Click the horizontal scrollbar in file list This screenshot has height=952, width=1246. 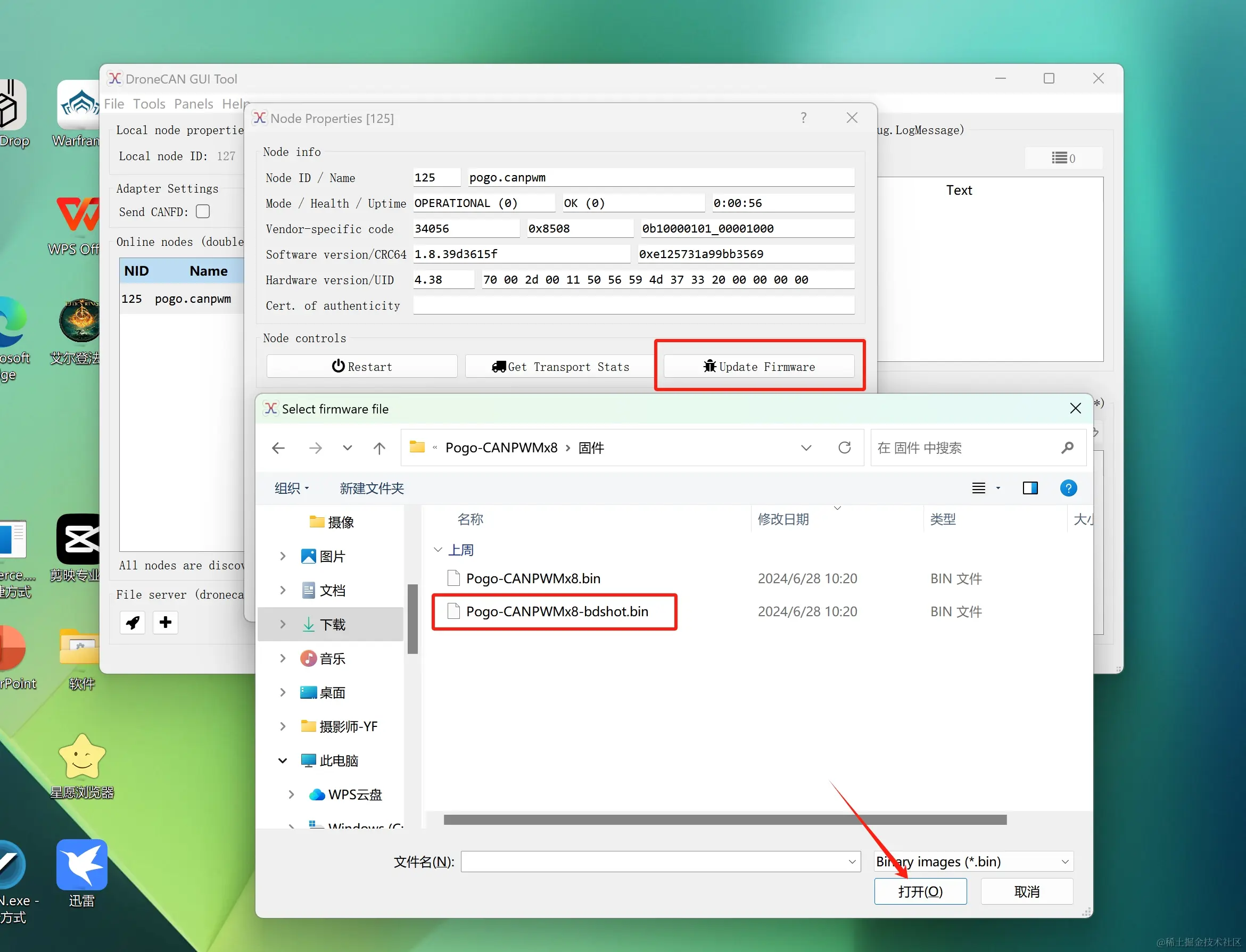pos(725,819)
